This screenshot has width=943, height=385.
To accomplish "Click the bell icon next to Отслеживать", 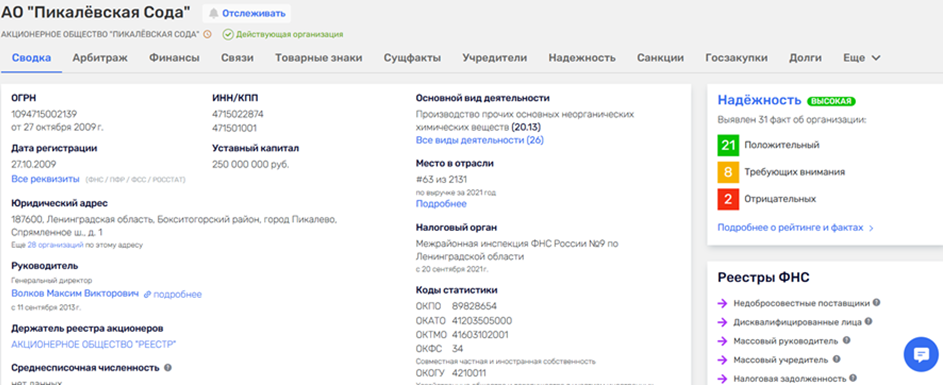I will 213,13.
